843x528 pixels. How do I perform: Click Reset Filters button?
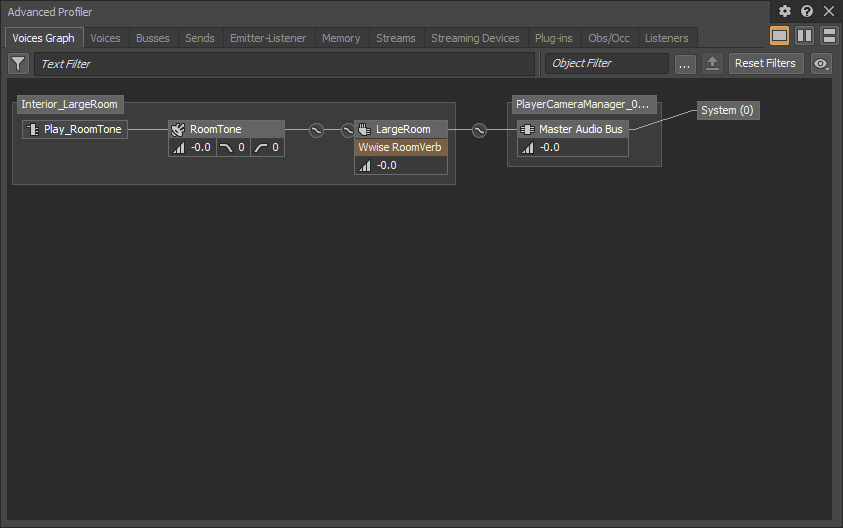point(766,63)
